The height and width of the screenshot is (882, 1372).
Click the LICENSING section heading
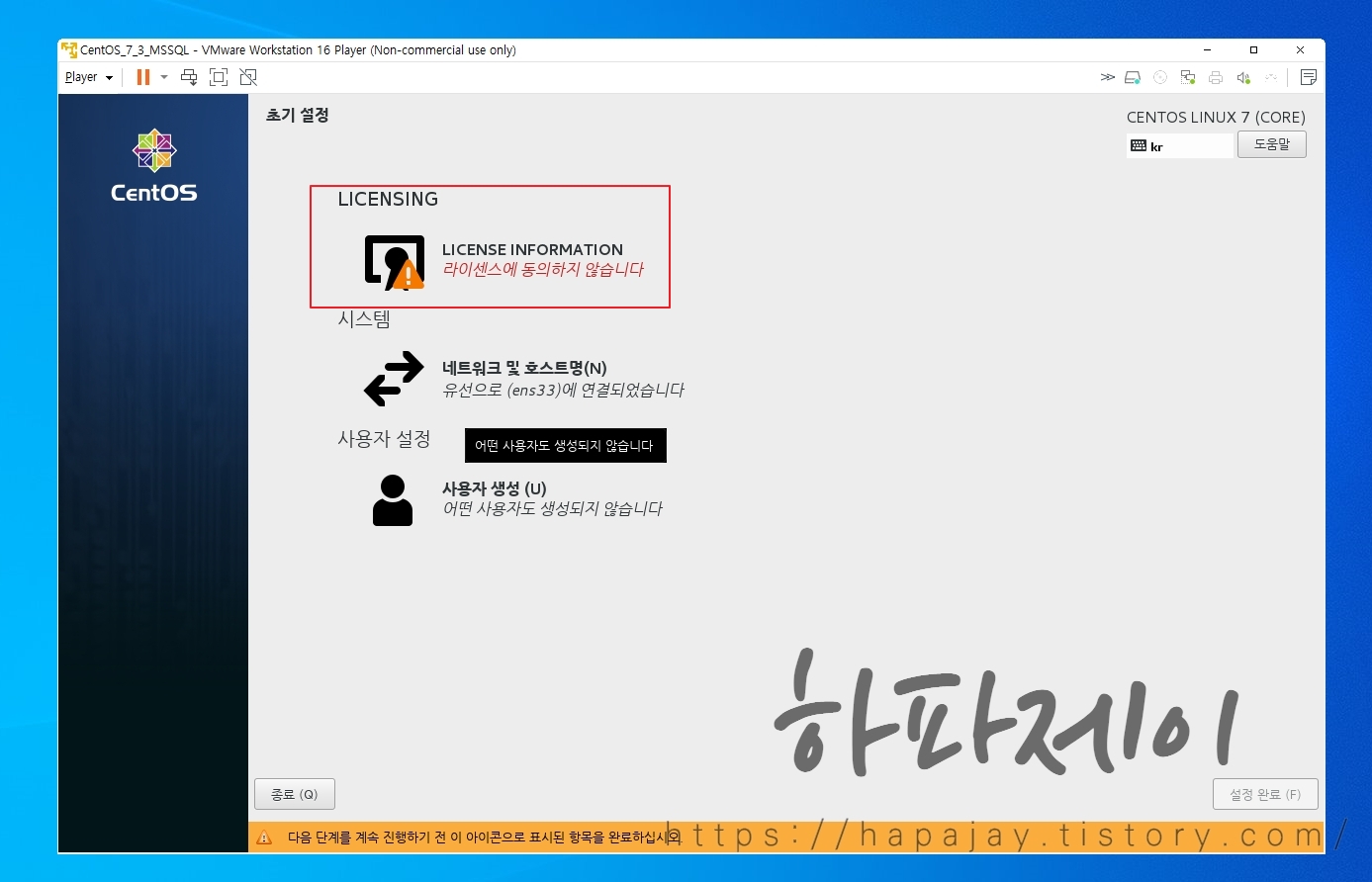click(388, 199)
